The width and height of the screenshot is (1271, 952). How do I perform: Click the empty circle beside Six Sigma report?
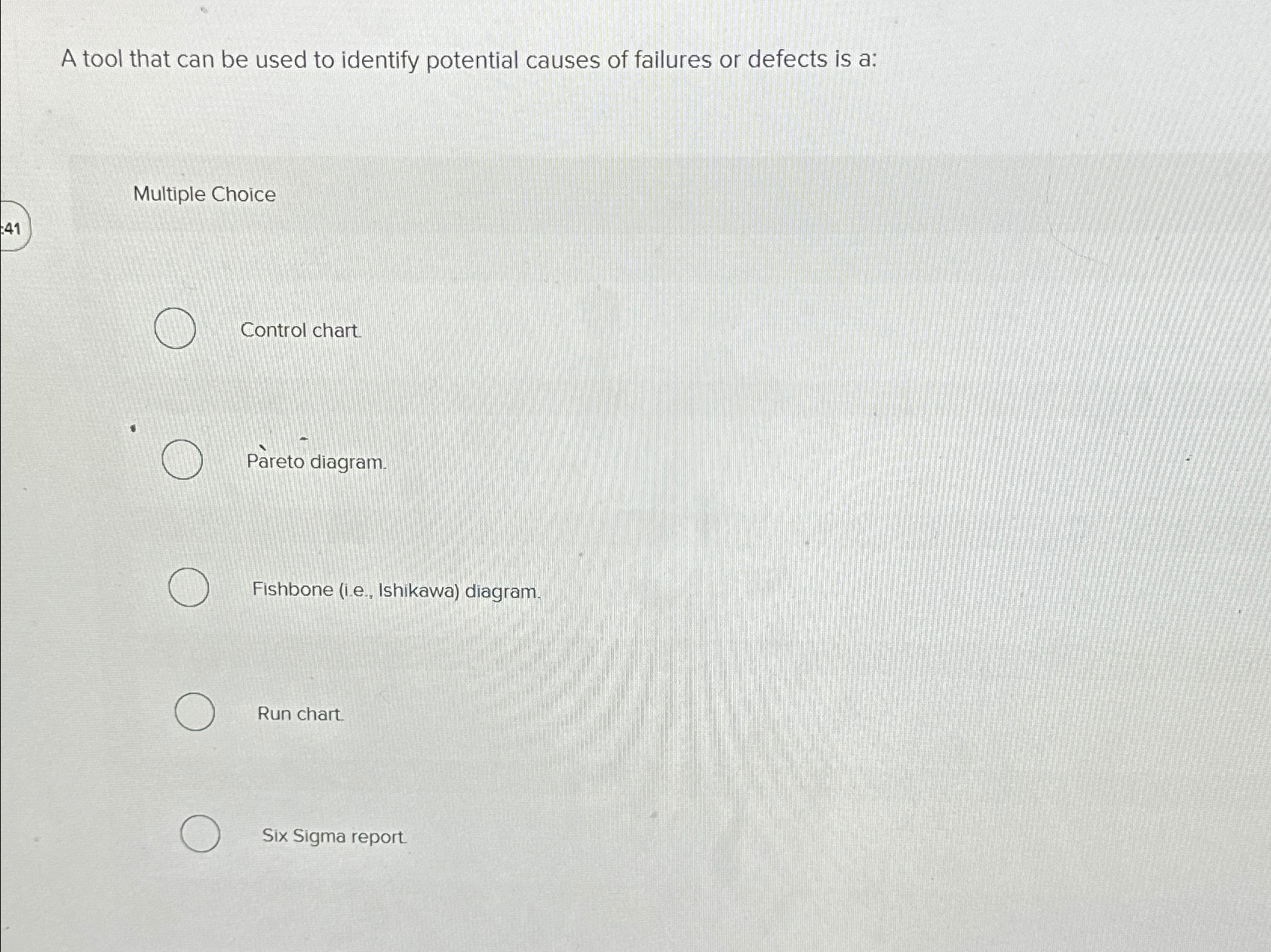click(200, 834)
